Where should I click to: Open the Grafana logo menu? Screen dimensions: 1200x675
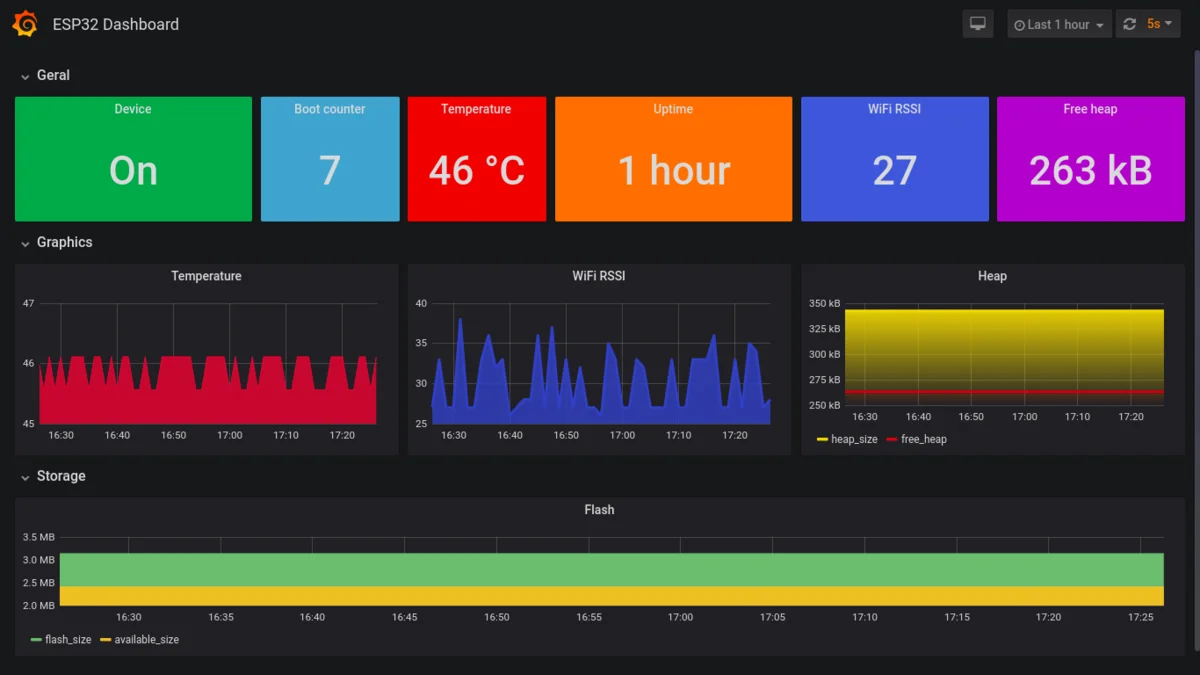[26, 24]
